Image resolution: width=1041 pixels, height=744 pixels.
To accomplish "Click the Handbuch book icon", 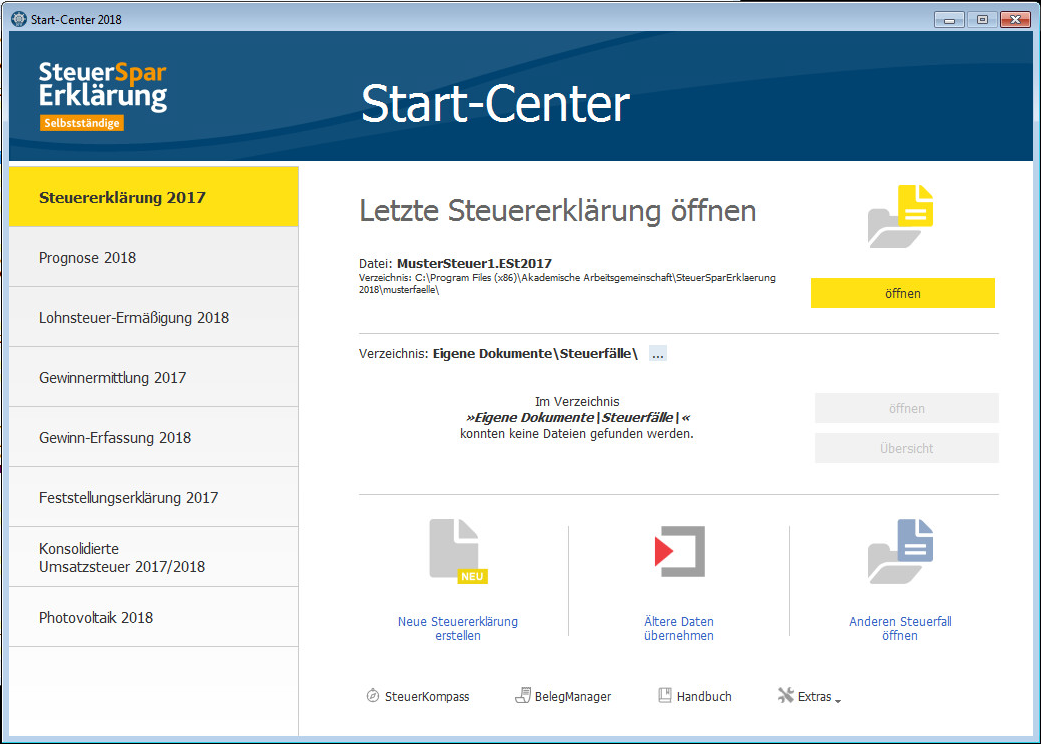I will pyautogui.click(x=665, y=695).
